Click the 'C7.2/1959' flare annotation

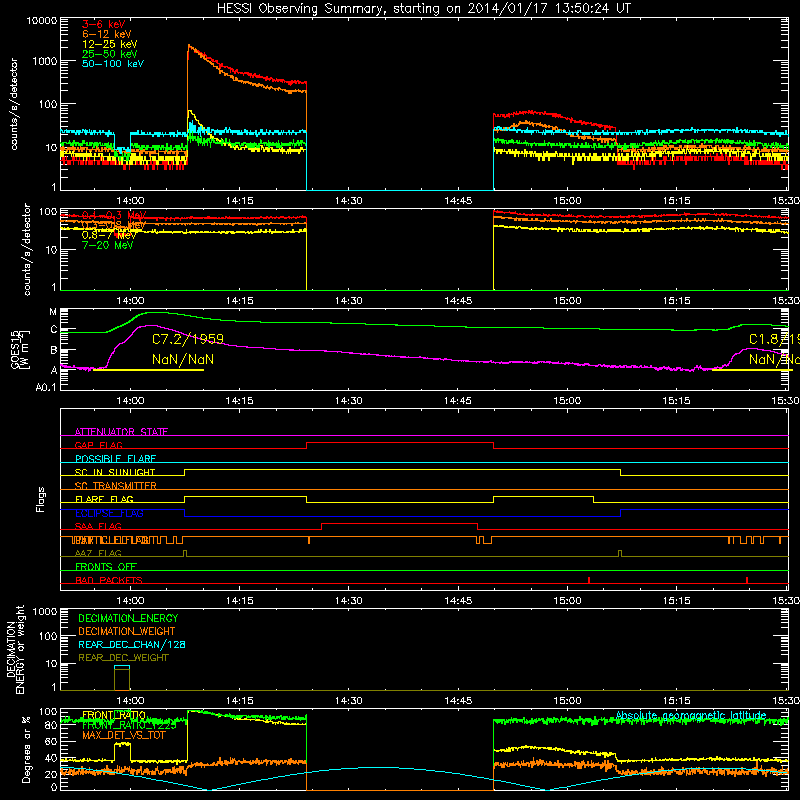188,339
